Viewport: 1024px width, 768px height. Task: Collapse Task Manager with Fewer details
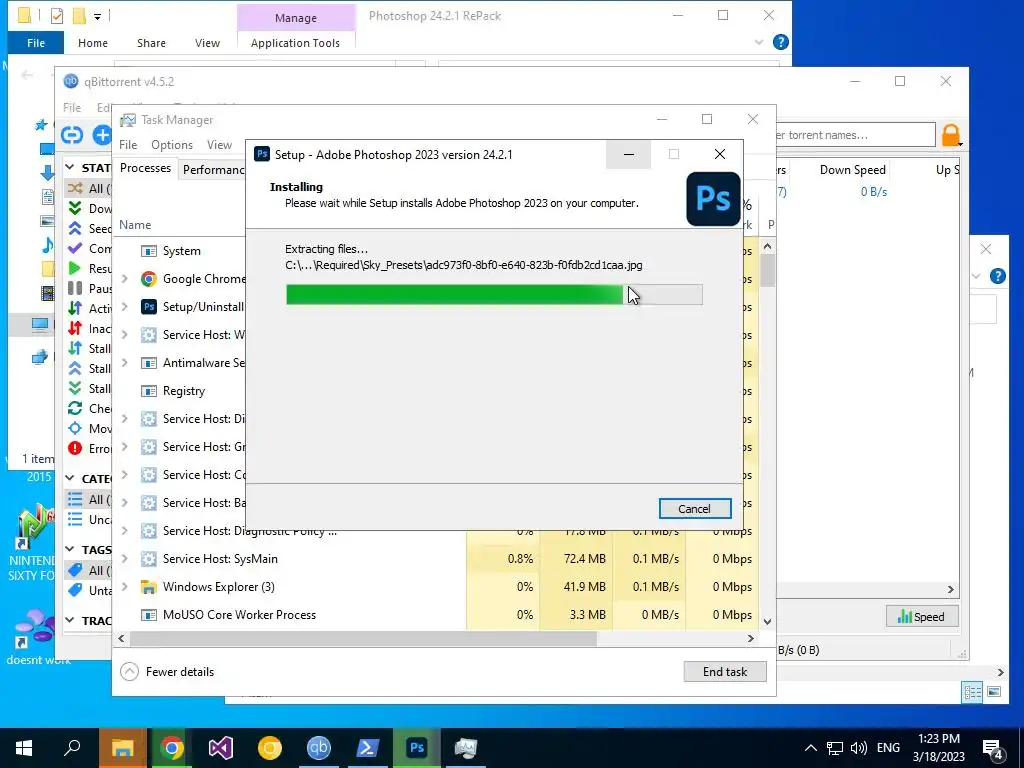[x=168, y=672]
